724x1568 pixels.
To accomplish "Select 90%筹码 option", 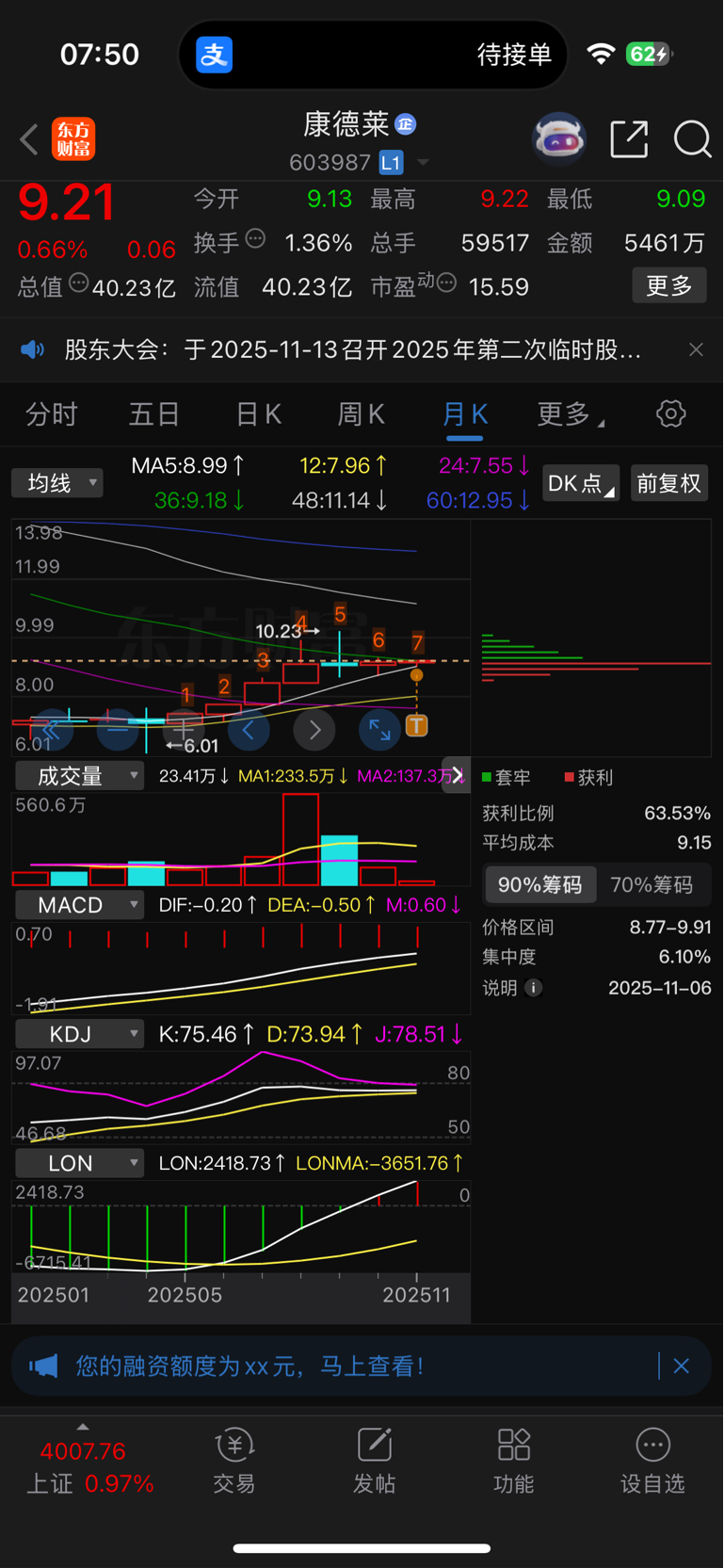I will pos(540,885).
